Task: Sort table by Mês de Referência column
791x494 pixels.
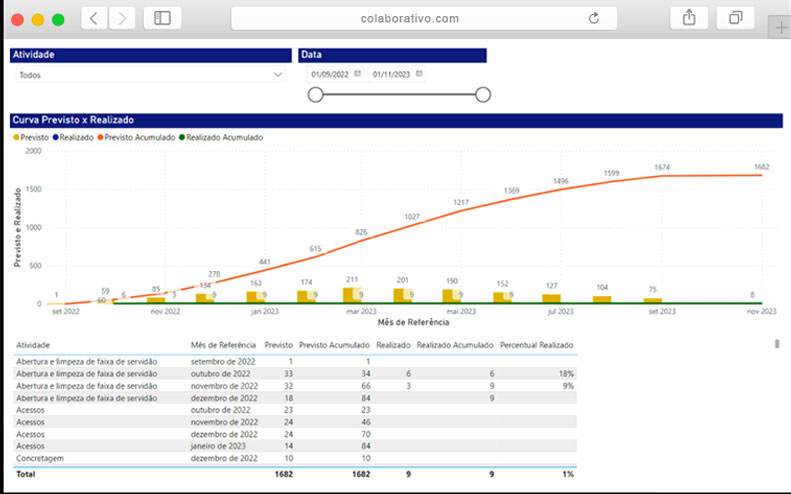Action: click(x=223, y=345)
